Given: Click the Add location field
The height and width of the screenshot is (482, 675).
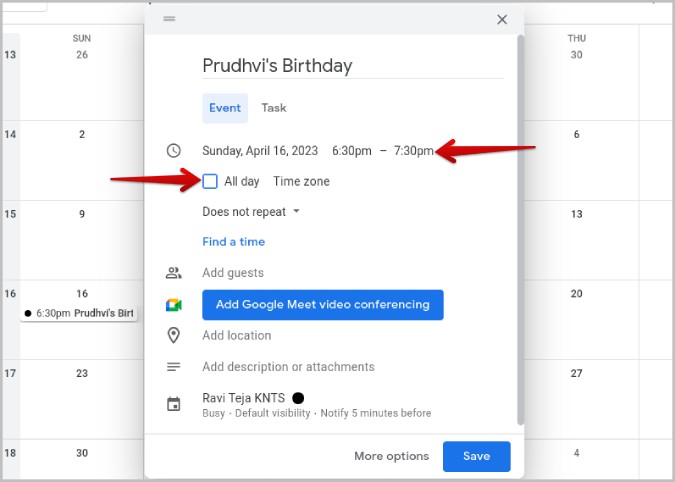Looking at the screenshot, I should point(237,335).
